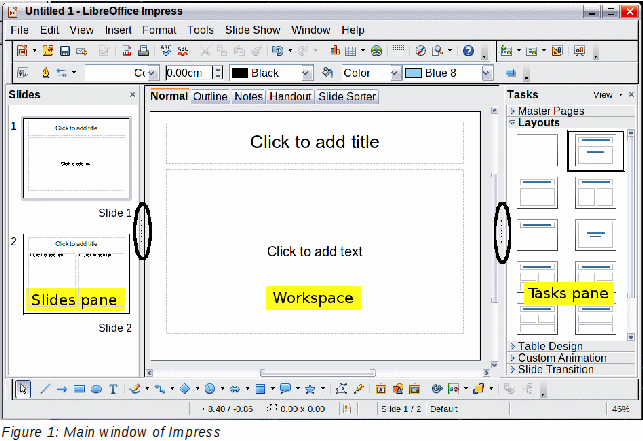Click the Slide Design icon
The width and height of the screenshot is (643, 441).
557,50
